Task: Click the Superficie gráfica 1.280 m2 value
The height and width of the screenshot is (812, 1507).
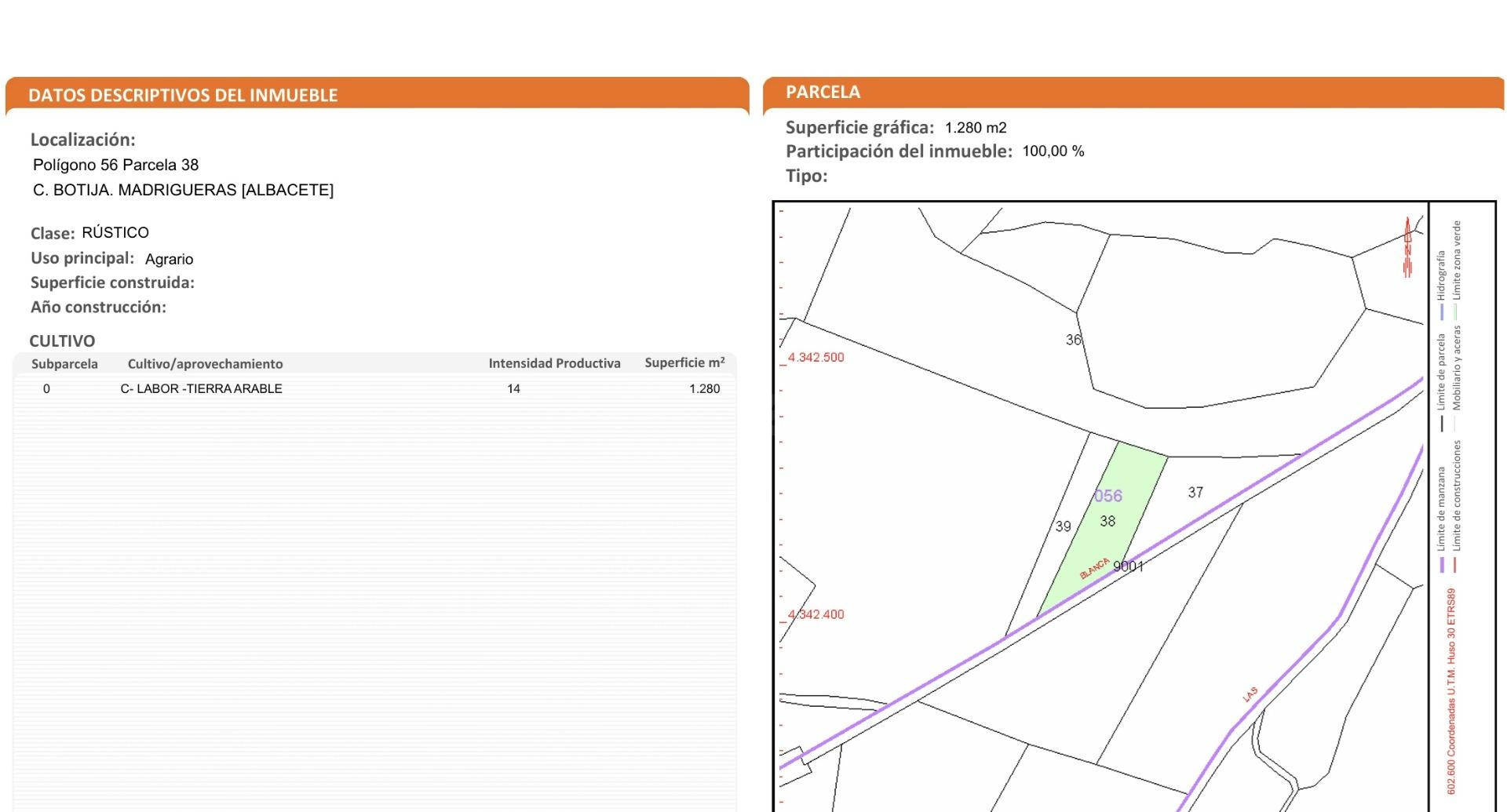Action: coord(976,128)
